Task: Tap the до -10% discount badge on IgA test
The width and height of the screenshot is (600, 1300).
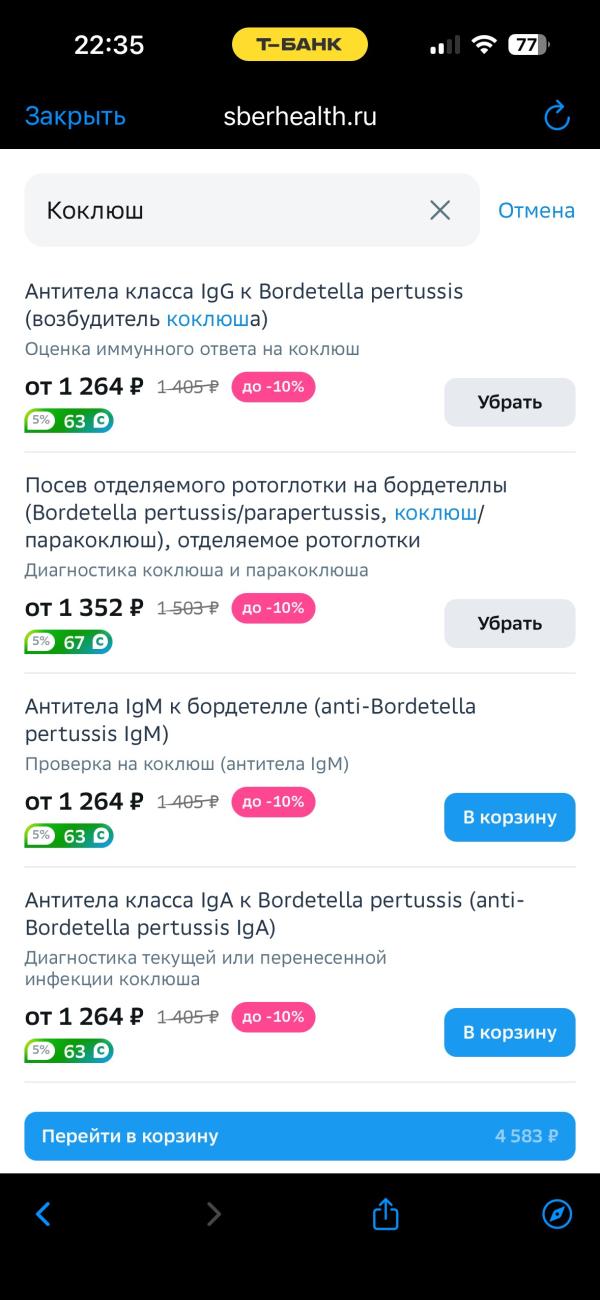Action: point(273,1017)
